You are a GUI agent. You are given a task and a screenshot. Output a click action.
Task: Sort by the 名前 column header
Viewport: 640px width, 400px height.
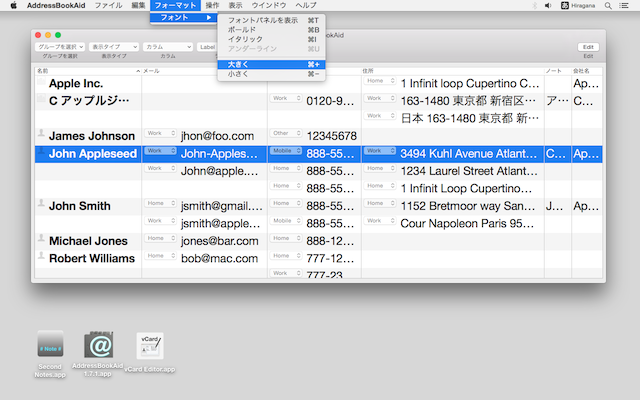click(x=88, y=71)
